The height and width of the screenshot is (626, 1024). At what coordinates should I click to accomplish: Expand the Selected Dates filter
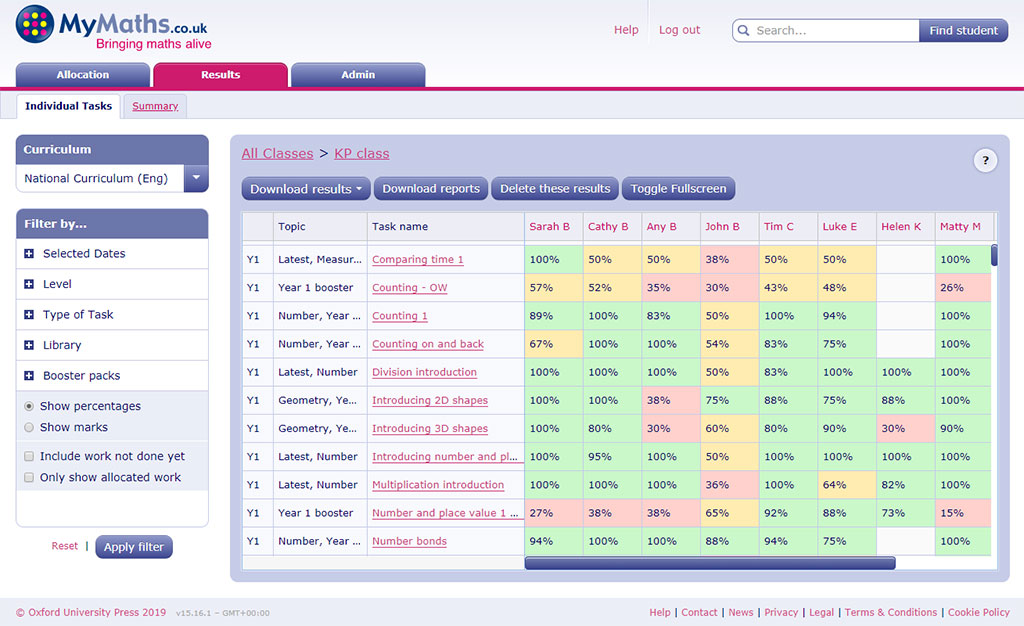pyautogui.click(x=29, y=254)
